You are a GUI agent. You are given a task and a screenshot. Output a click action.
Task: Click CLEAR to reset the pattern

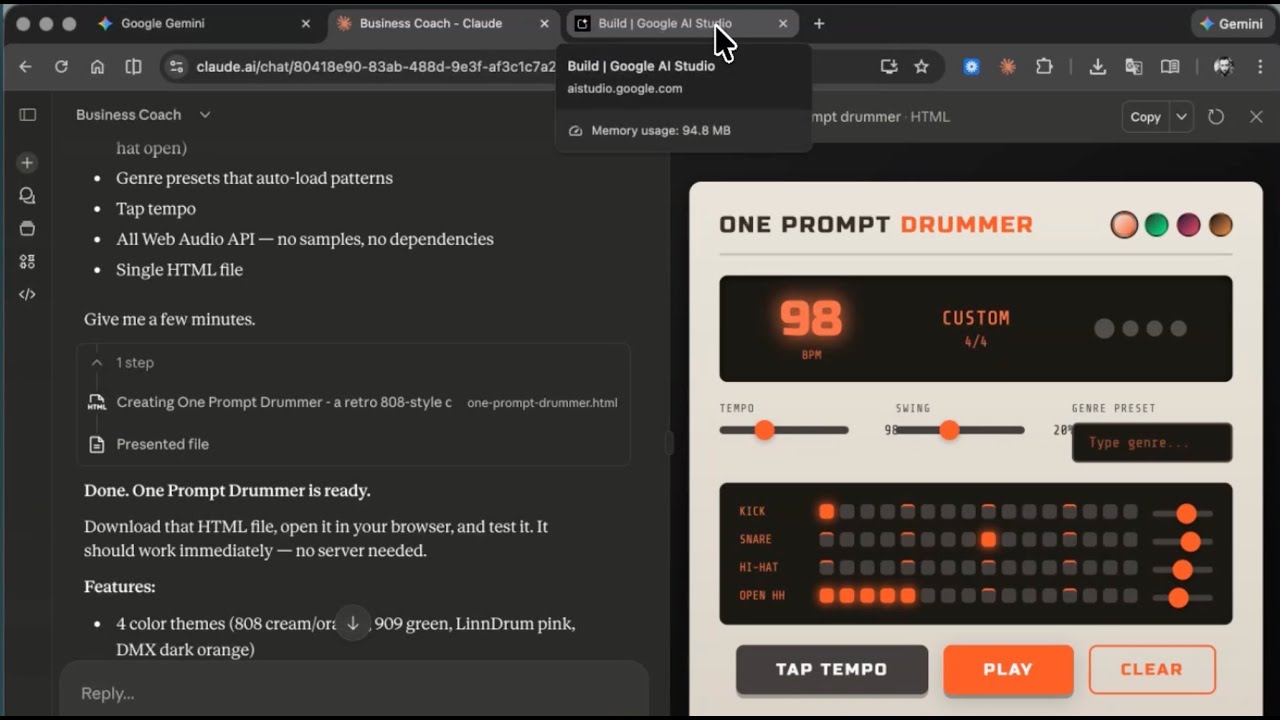tap(1152, 669)
